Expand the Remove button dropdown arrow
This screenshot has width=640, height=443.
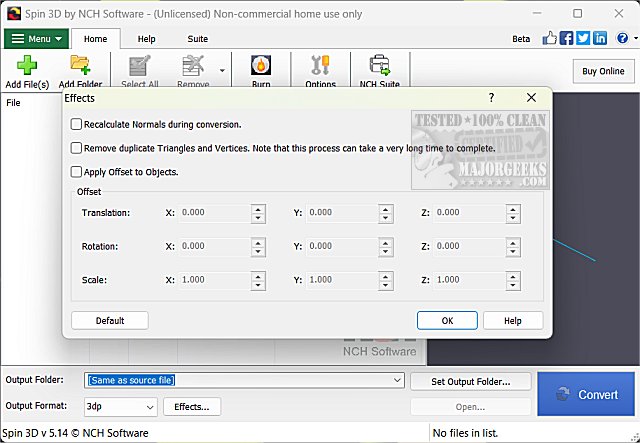(222, 71)
